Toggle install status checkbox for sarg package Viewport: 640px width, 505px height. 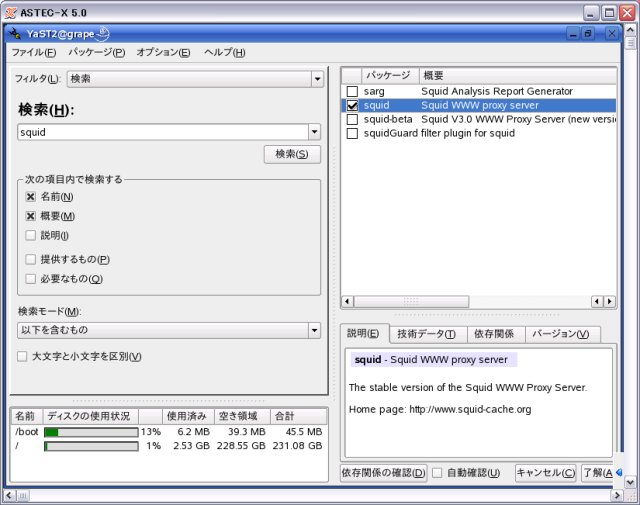352,91
